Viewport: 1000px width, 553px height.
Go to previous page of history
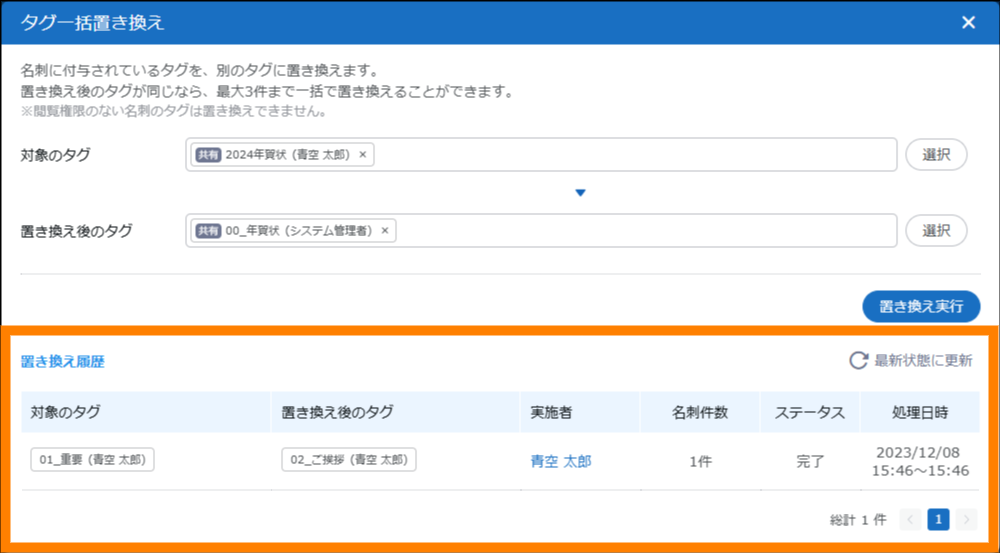point(910,519)
